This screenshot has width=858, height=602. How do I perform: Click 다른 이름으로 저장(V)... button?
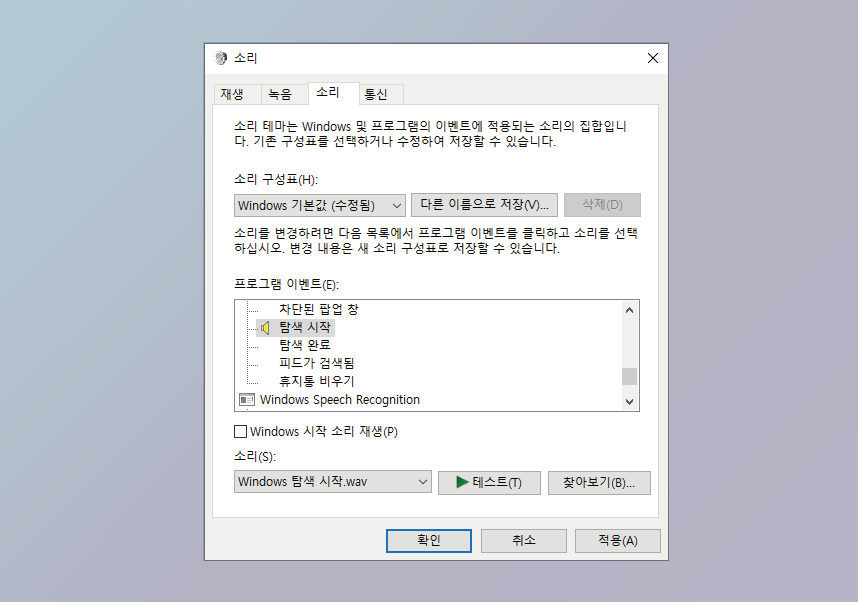[484, 205]
